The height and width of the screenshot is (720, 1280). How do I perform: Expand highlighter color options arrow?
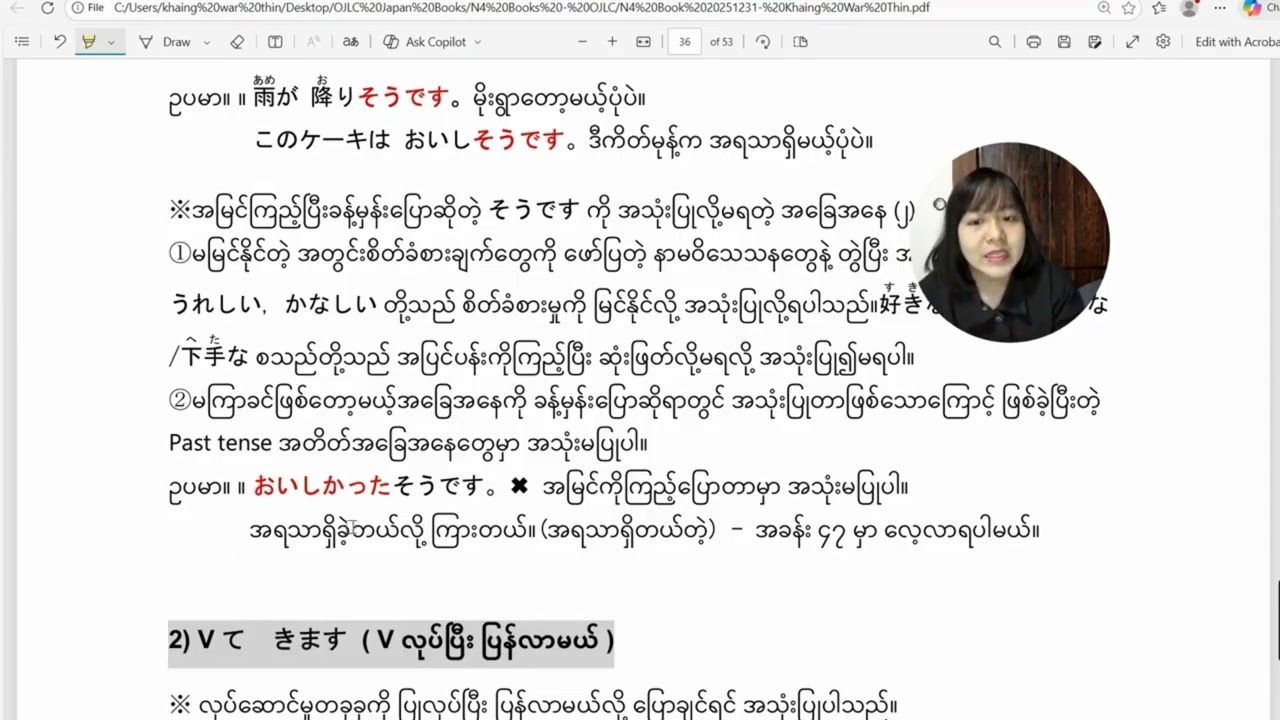[111, 42]
